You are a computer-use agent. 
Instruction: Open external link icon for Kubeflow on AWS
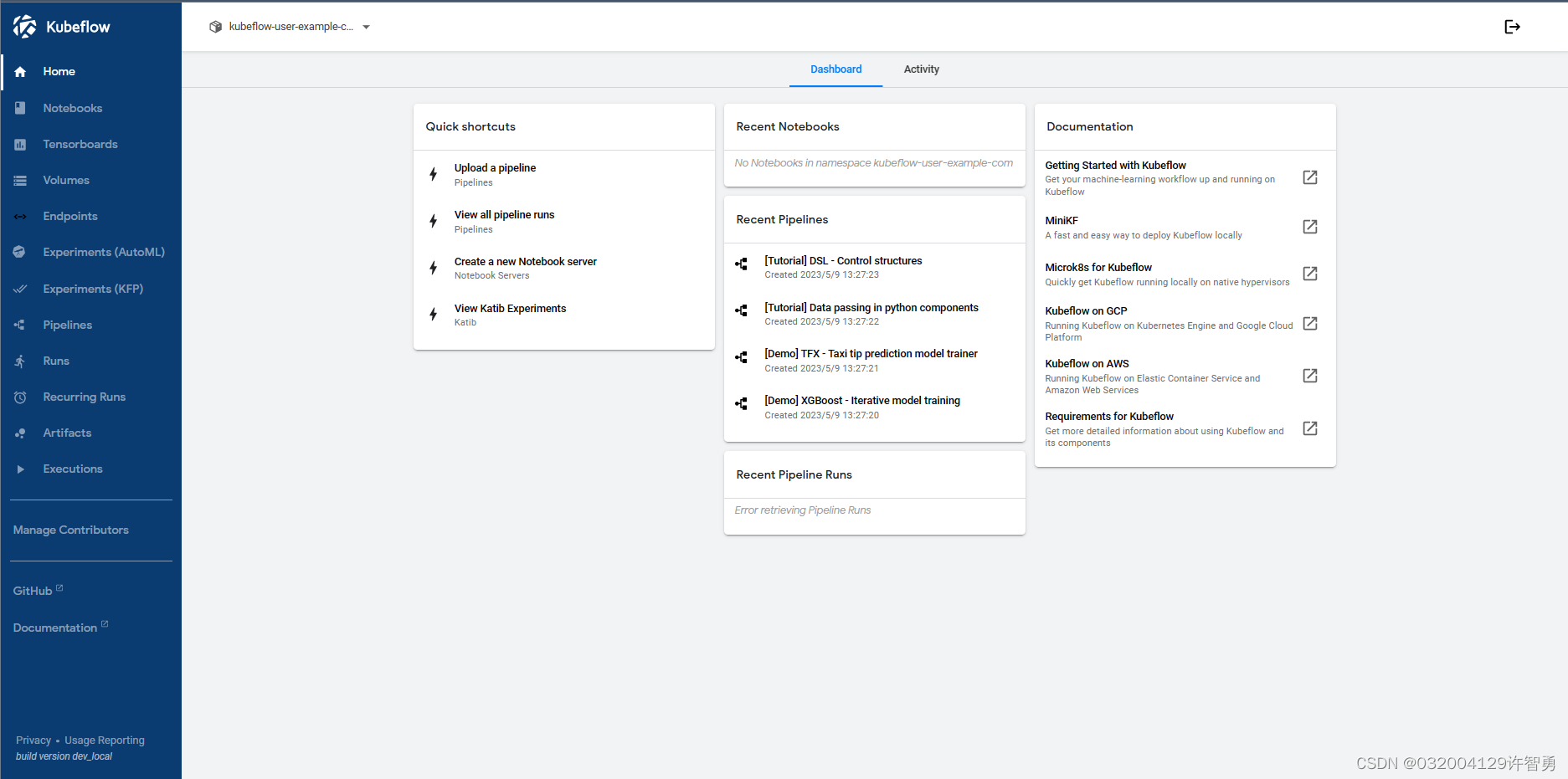pos(1310,376)
